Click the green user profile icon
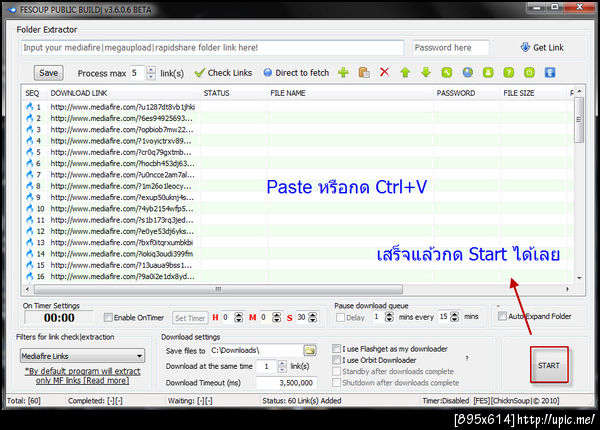Image resolution: width=600 pixels, height=430 pixels. click(488, 72)
